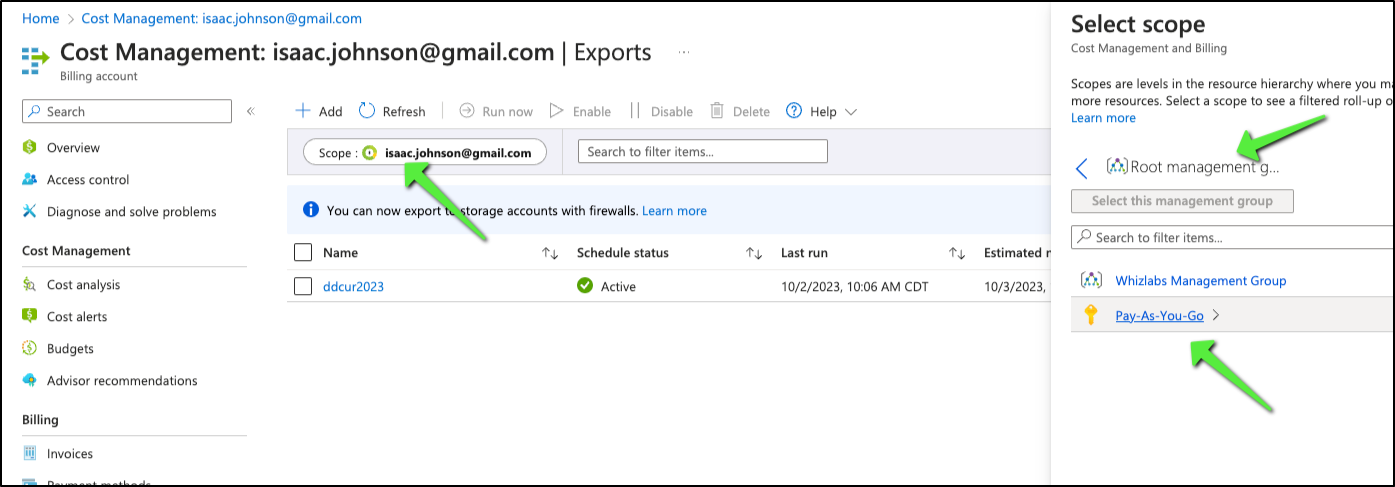Open Cost alerts page
Viewport: 1395px width, 487px height.
[77, 317]
